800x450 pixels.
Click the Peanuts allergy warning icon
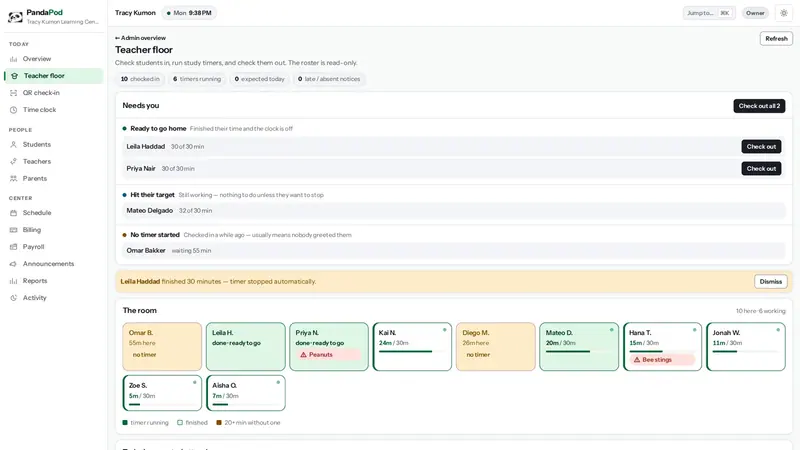pos(304,355)
